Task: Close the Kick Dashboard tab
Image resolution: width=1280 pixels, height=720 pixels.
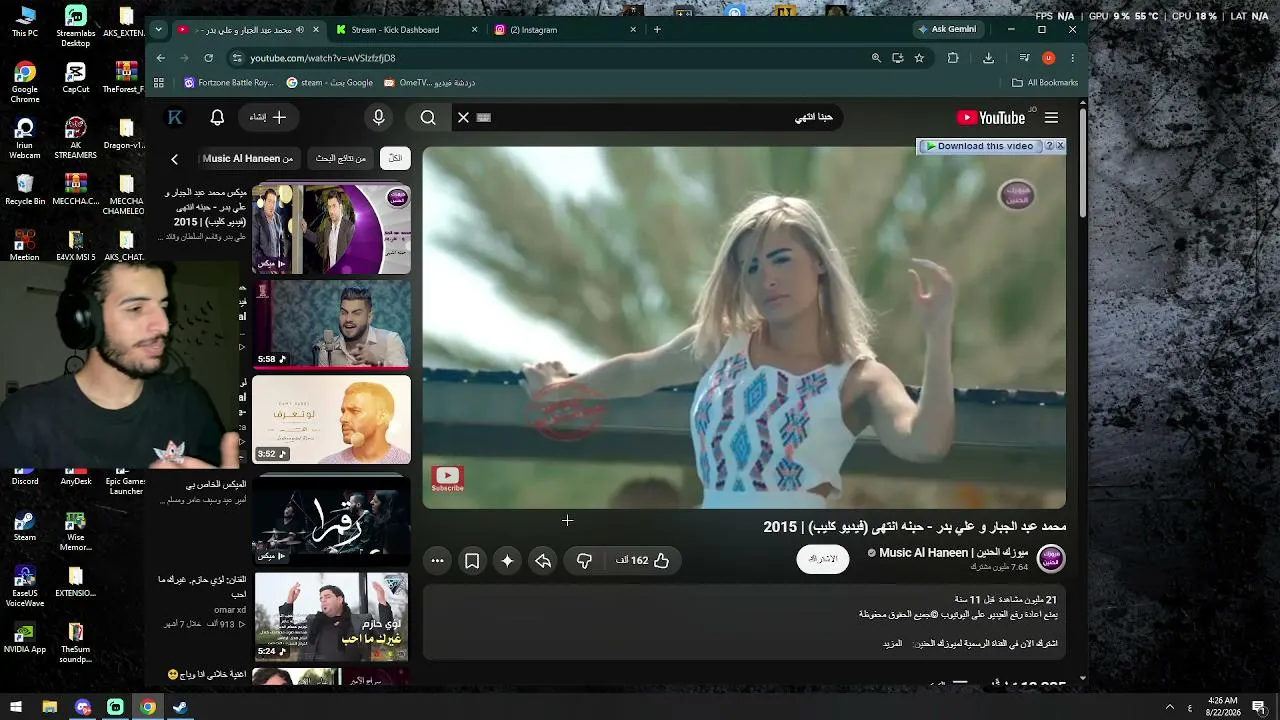Action: [474, 30]
